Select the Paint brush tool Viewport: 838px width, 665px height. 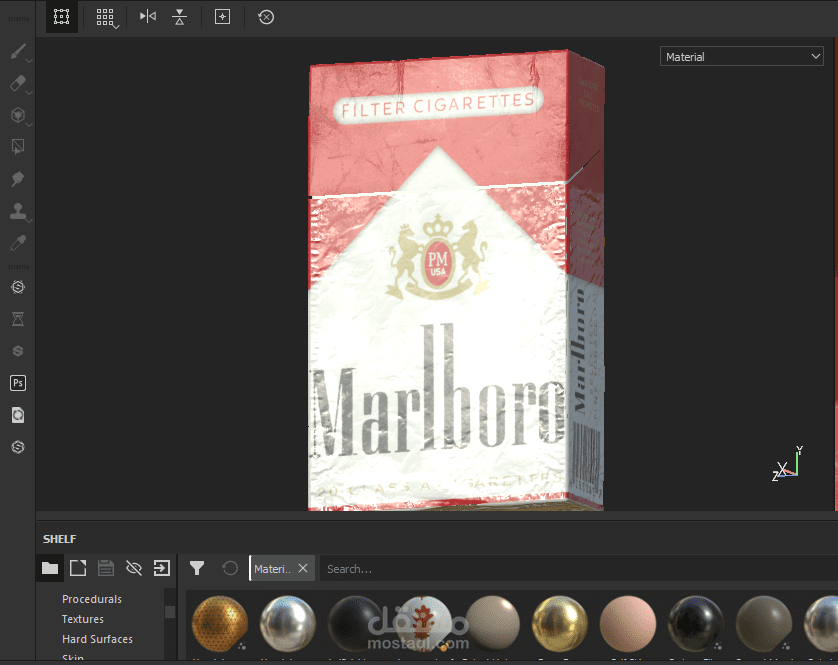coord(18,51)
